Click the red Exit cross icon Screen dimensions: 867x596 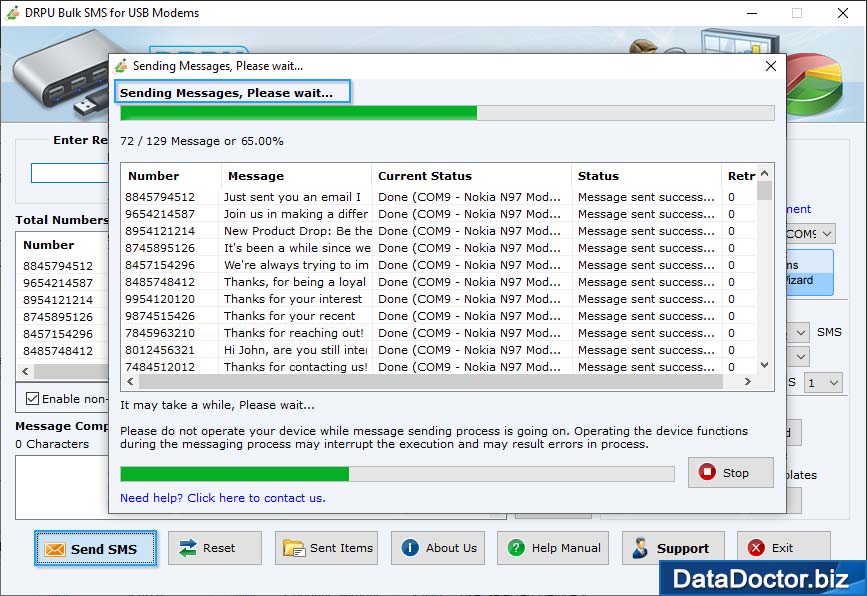pyautogui.click(x=756, y=548)
